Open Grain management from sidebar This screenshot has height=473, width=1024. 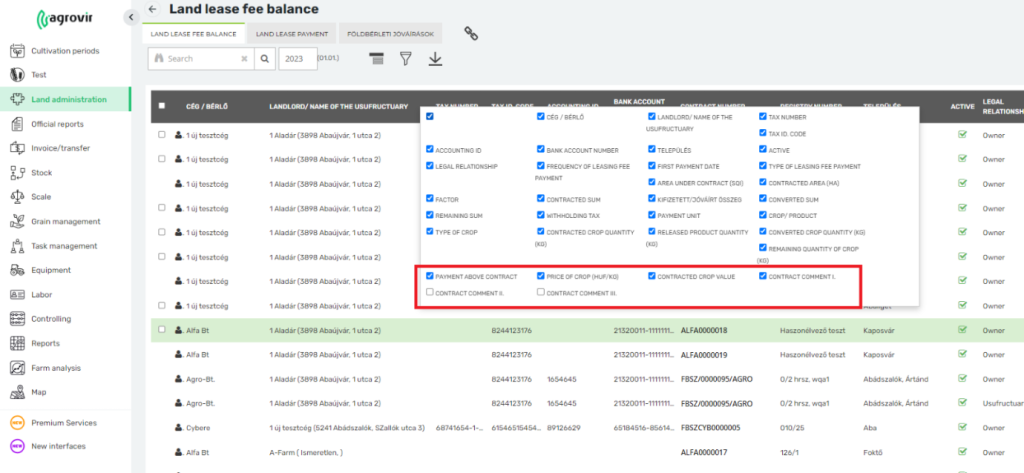(x=65, y=221)
